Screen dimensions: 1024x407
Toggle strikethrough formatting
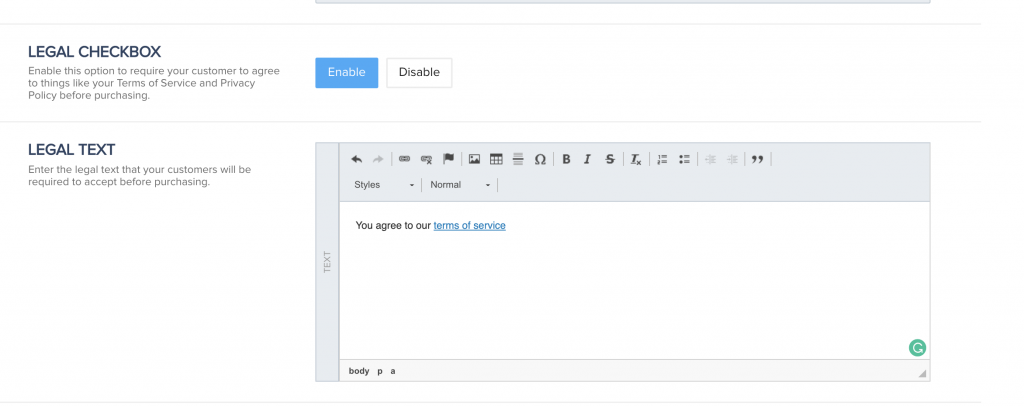pos(609,159)
